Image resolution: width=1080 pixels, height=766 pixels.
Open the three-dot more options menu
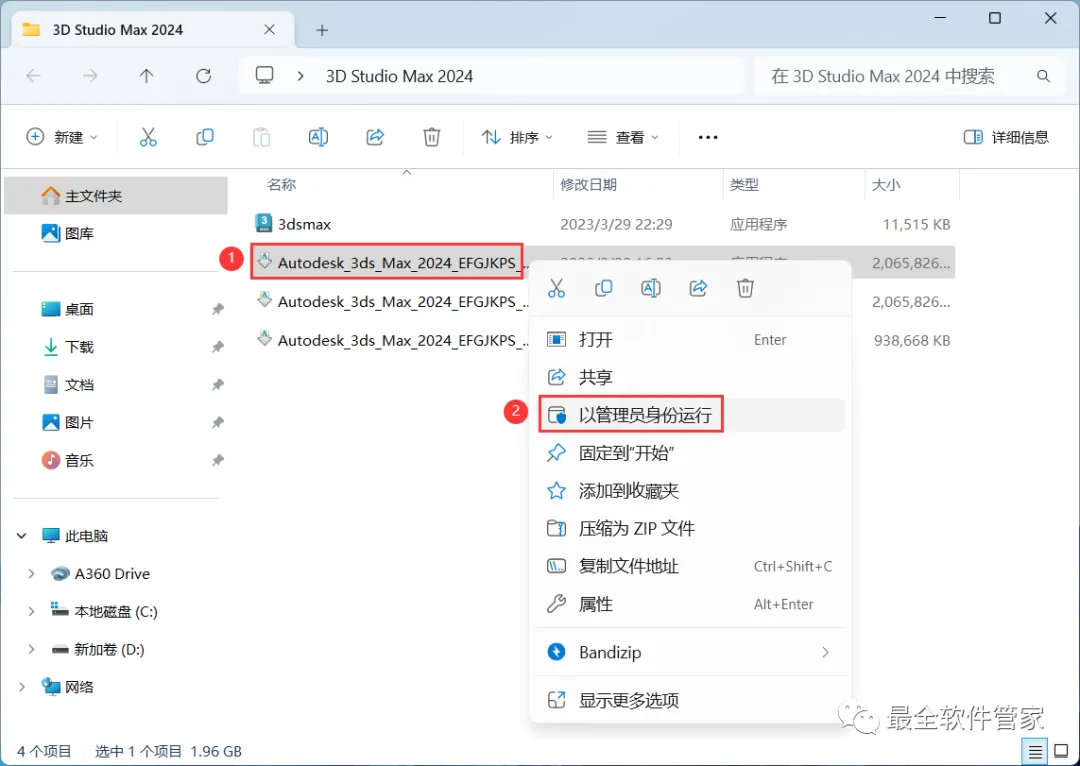[x=707, y=137]
